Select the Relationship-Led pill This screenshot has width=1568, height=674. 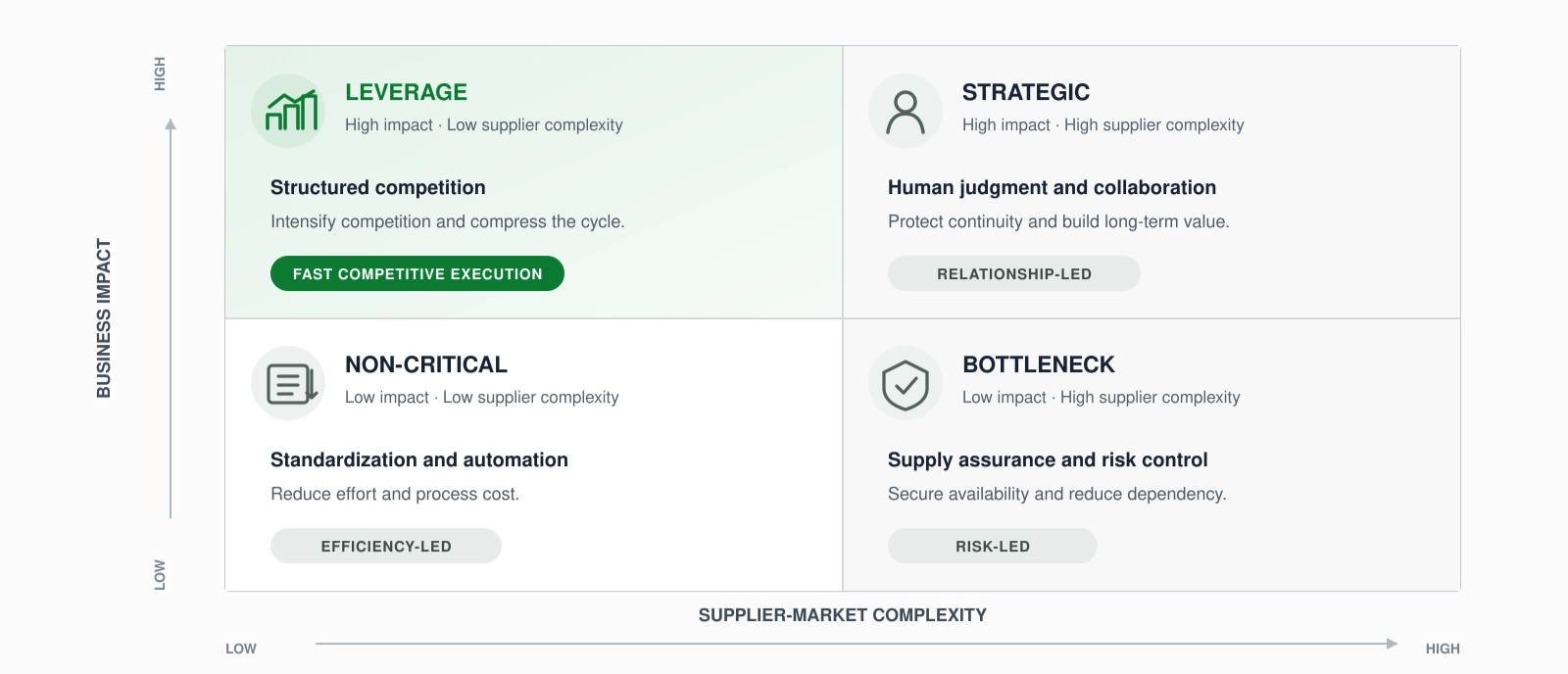click(x=1014, y=273)
